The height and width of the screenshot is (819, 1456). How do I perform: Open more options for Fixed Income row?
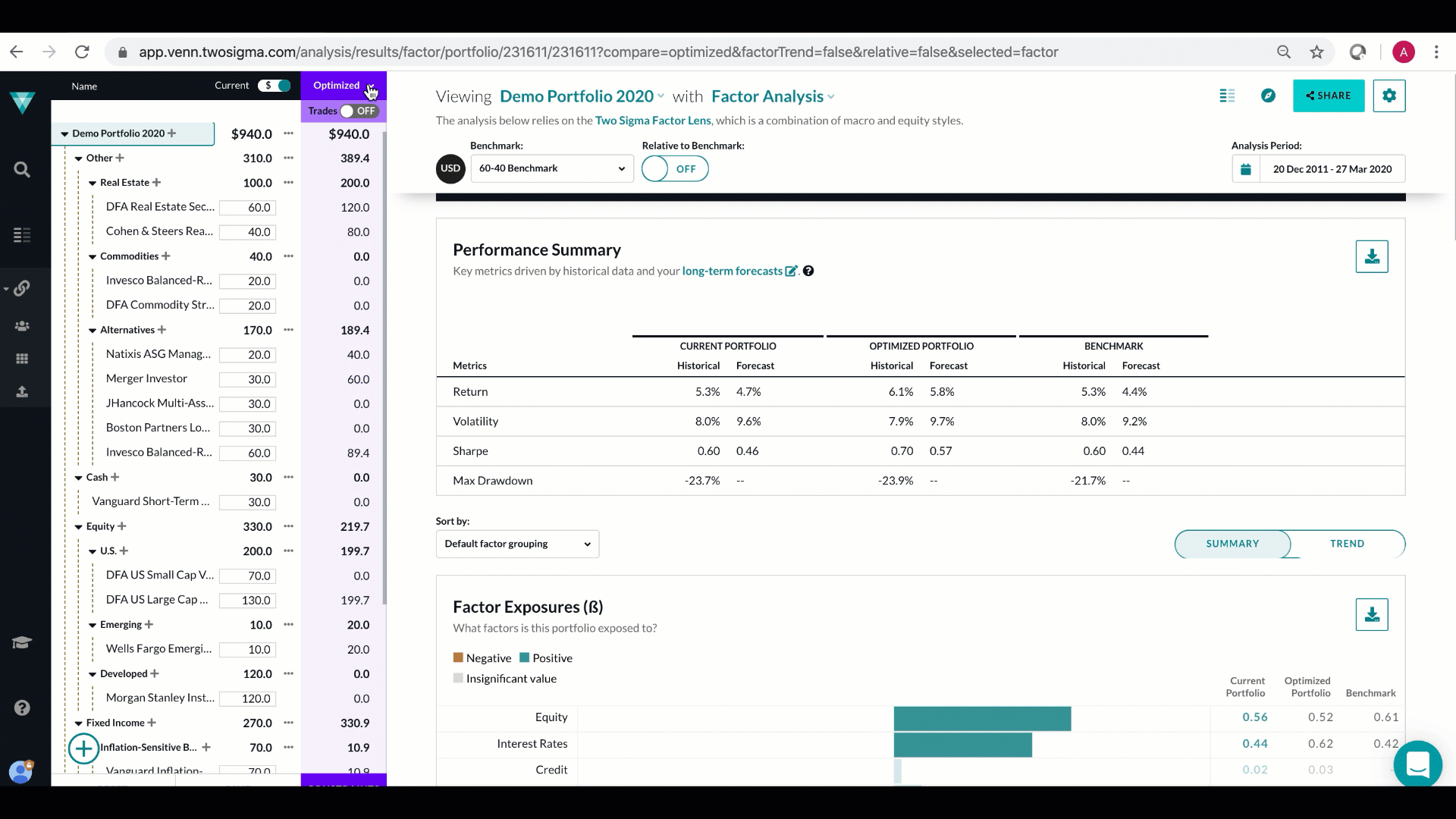click(288, 723)
